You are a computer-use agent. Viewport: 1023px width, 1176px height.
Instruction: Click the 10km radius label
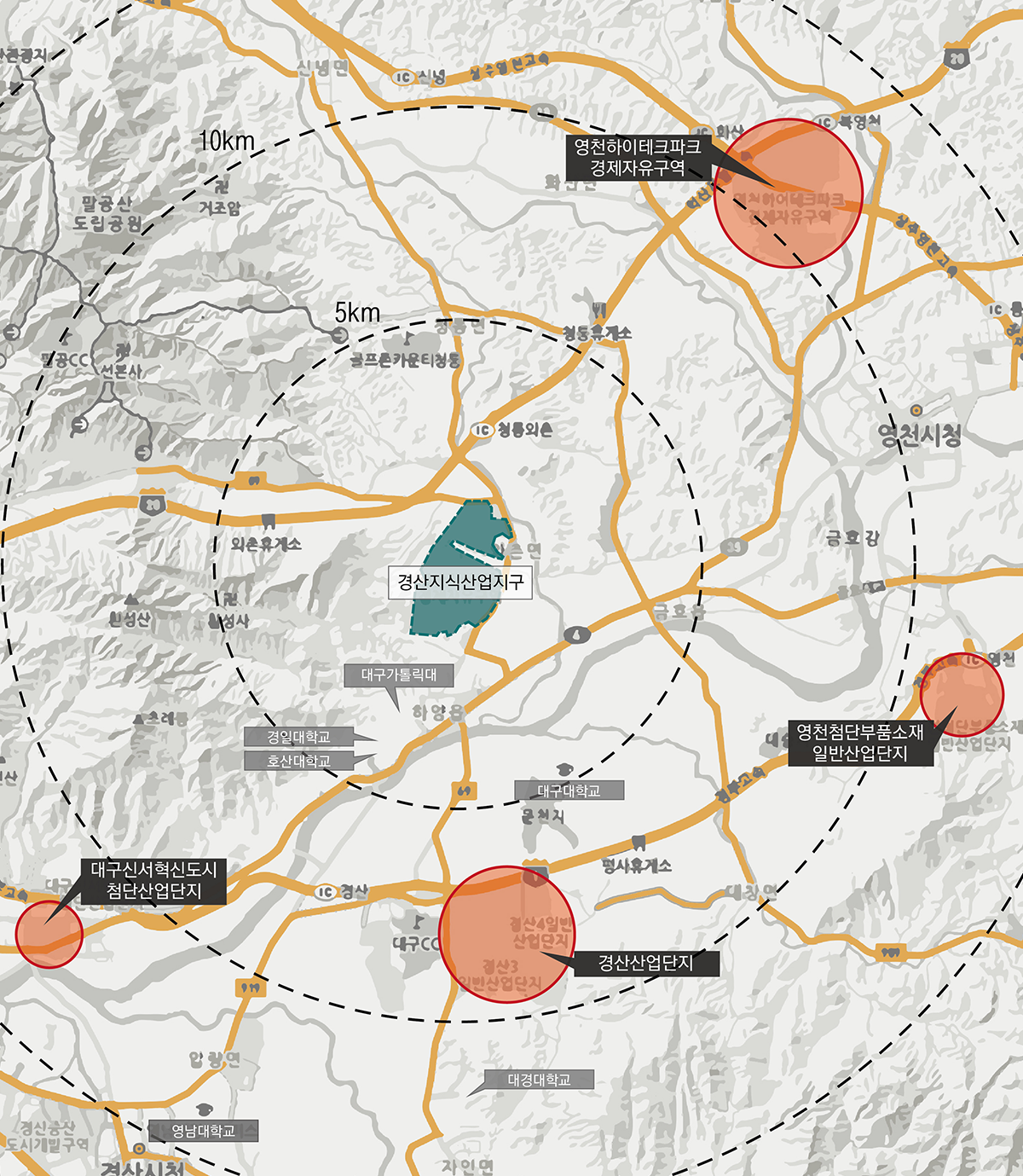click(226, 142)
